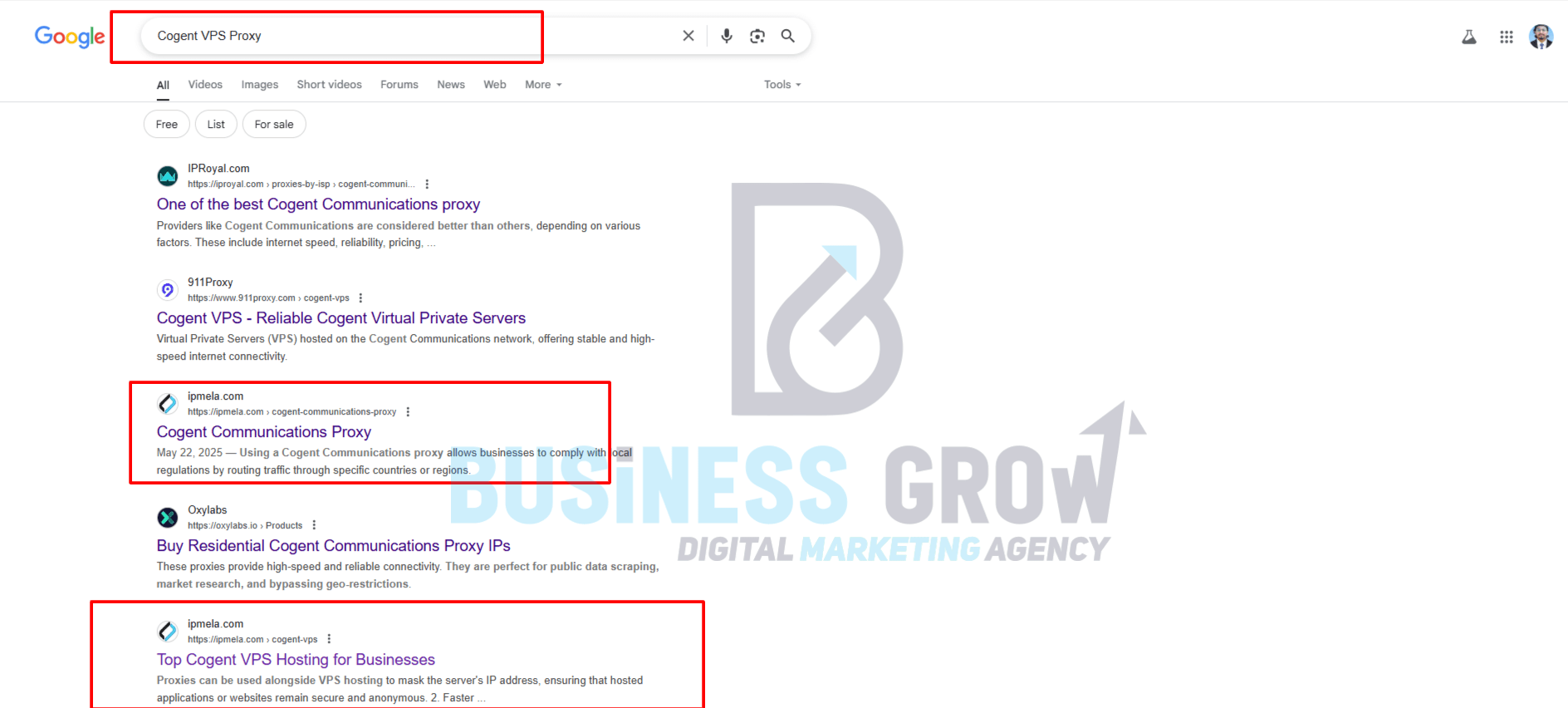Open Buy Residential Cogent Communications Proxy IPs
The width and height of the screenshot is (1568, 708).
click(334, 546)
